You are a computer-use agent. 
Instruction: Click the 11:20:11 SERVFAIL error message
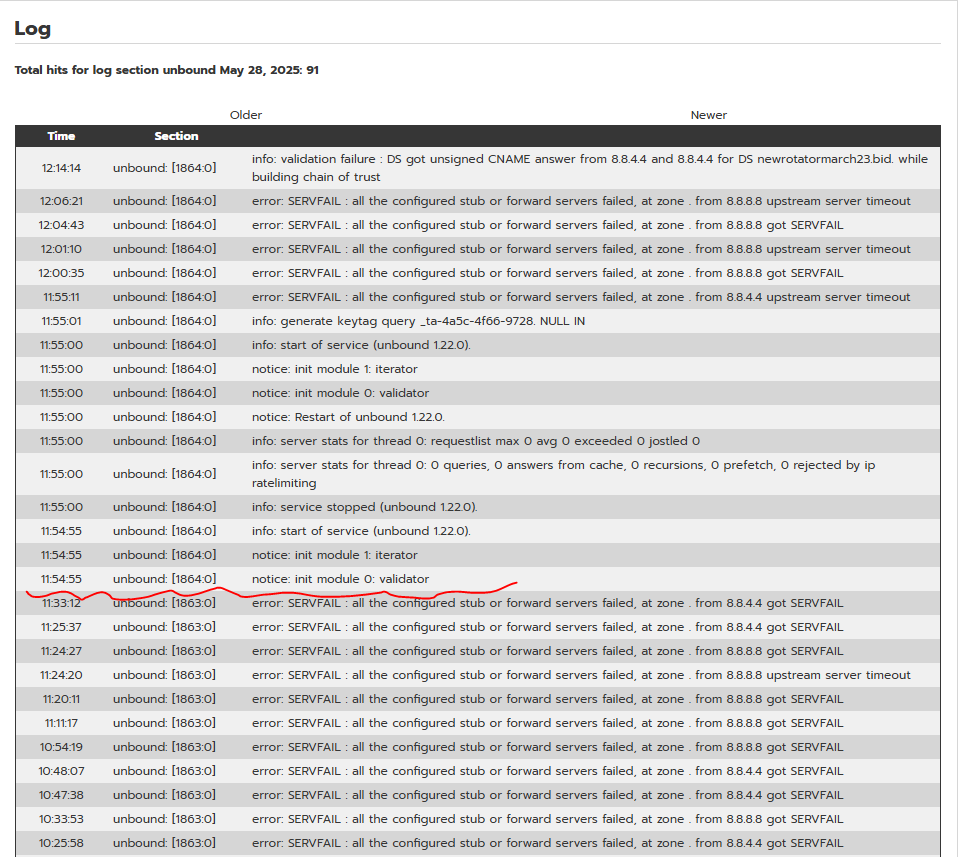click(x=547, y=699)
